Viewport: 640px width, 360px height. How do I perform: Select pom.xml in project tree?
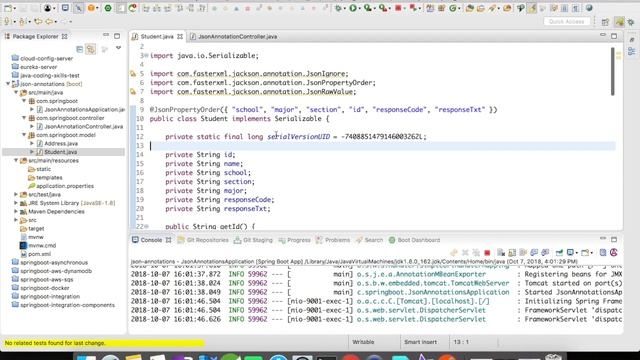click(x=39, y=254)
